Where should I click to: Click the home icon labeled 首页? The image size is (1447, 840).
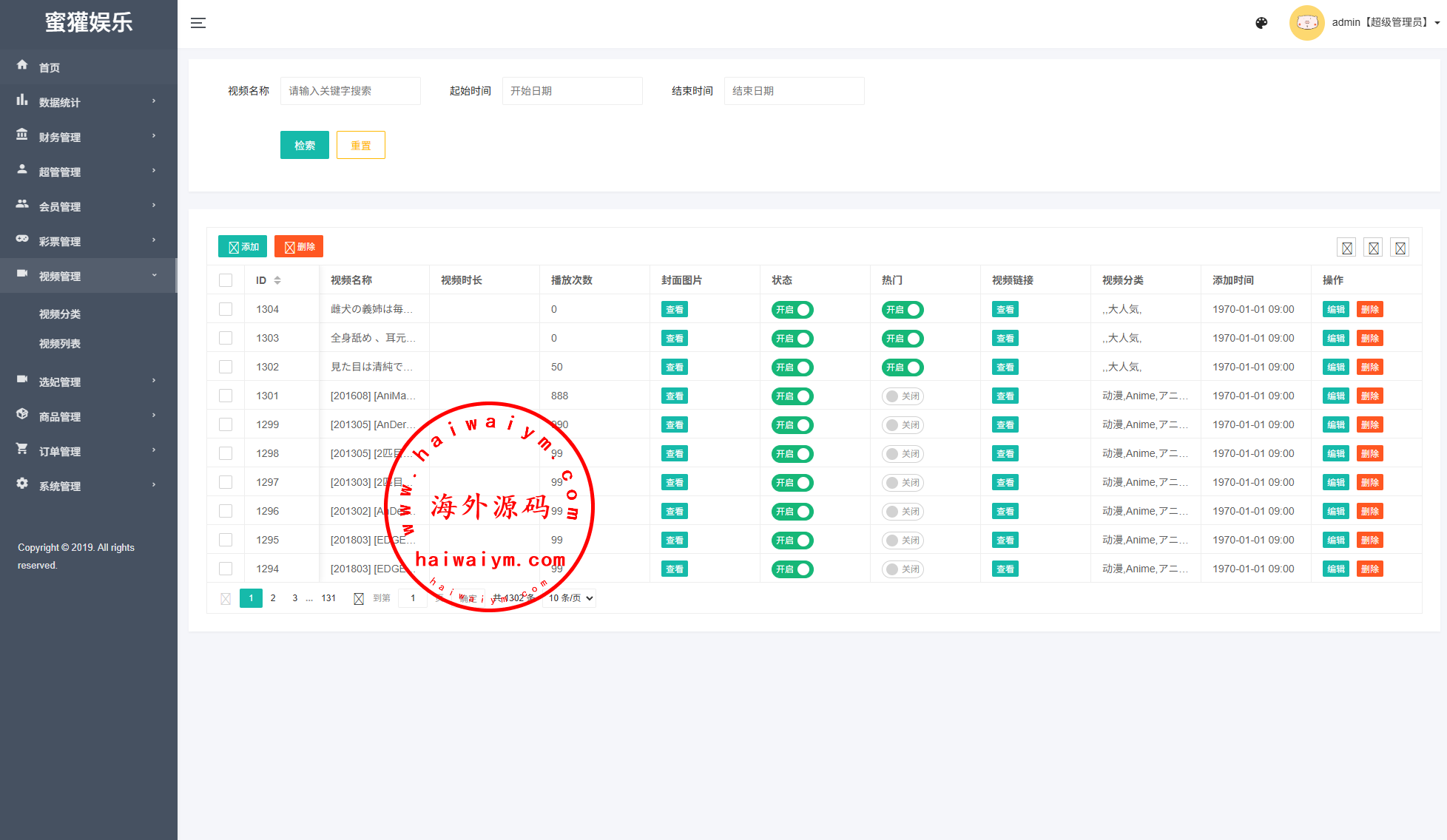(22, 65)
